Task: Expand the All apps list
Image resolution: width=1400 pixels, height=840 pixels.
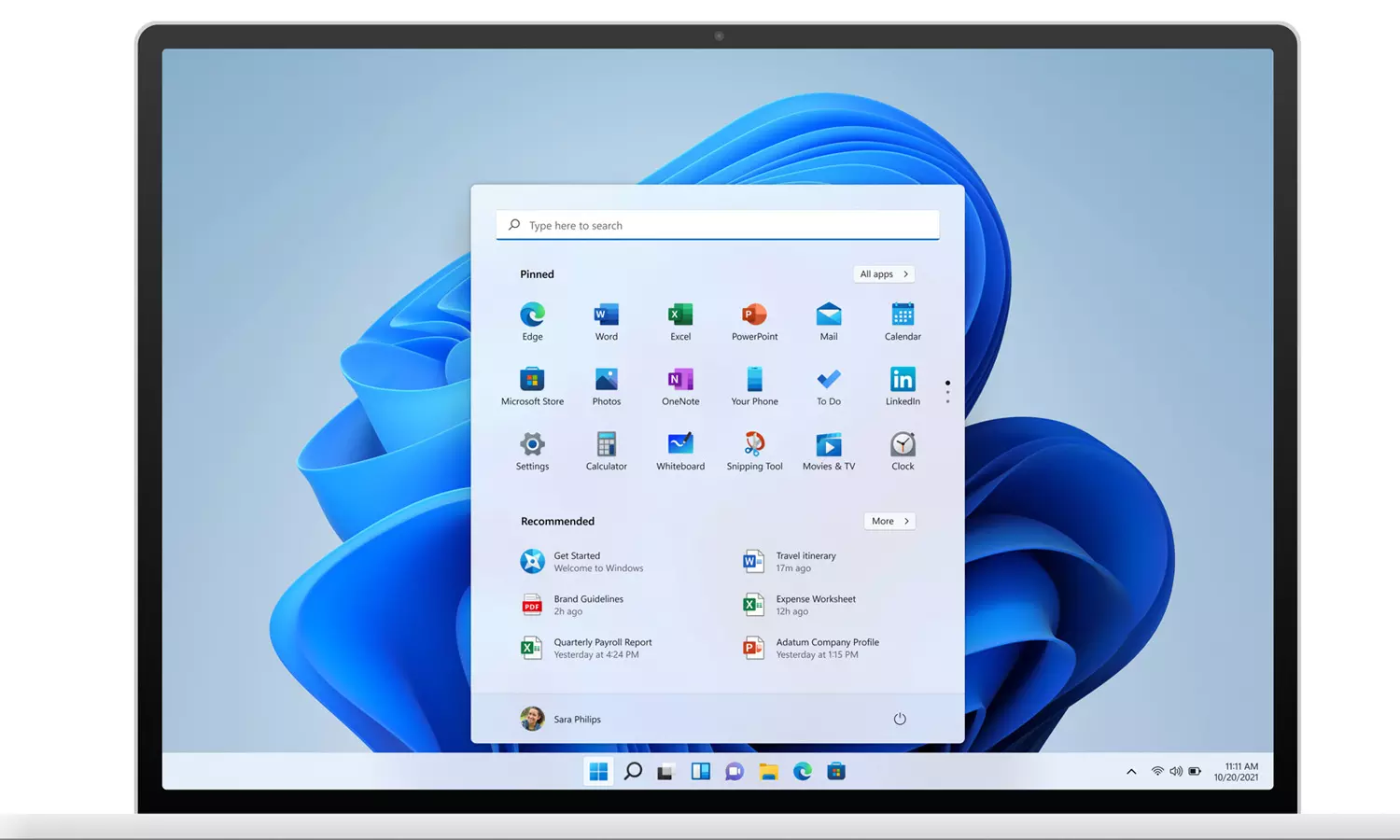Action: [x=883, y=274]
